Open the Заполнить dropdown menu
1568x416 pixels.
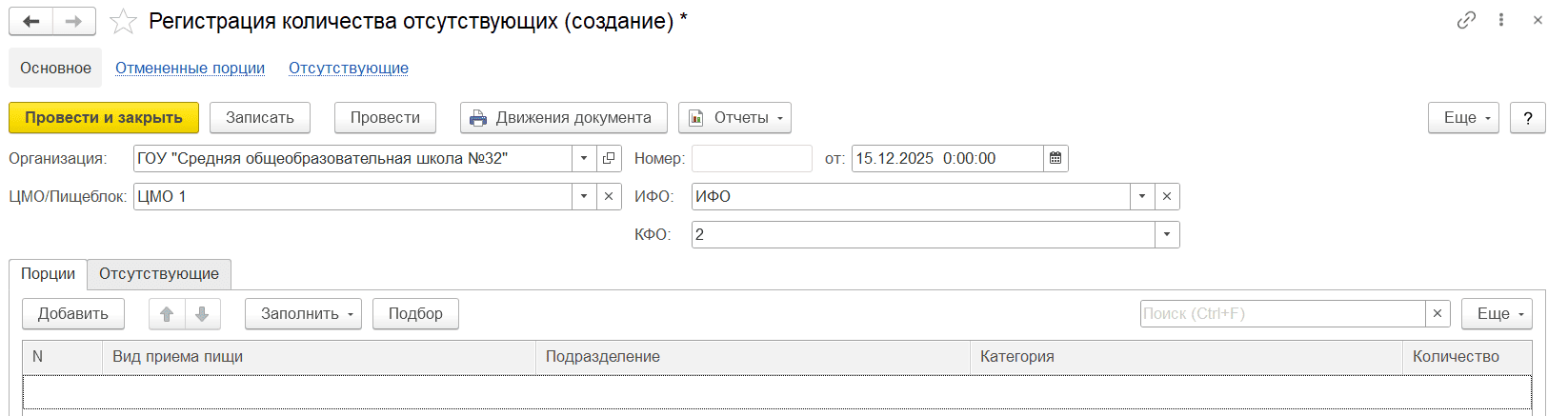click(x=303, y=313)
